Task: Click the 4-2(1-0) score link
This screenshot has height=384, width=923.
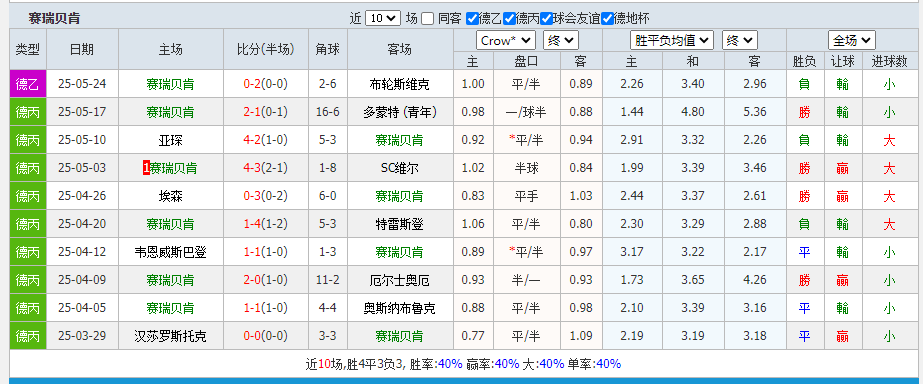Action: [265, 140]
